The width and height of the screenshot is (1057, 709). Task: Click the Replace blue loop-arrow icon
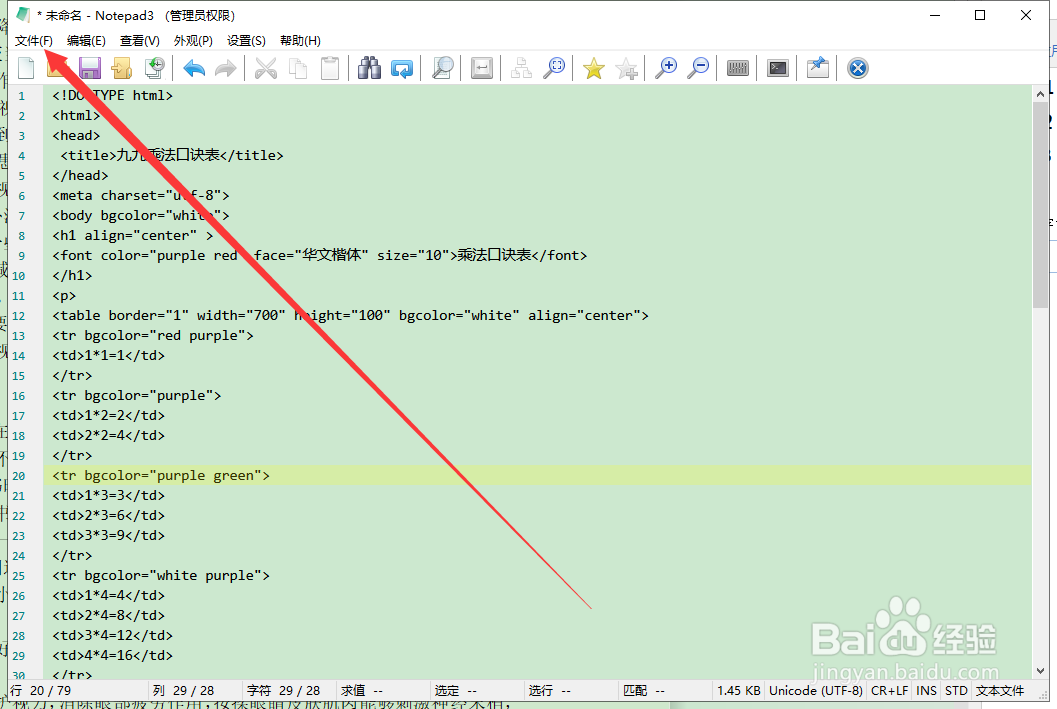pos(402,68)
